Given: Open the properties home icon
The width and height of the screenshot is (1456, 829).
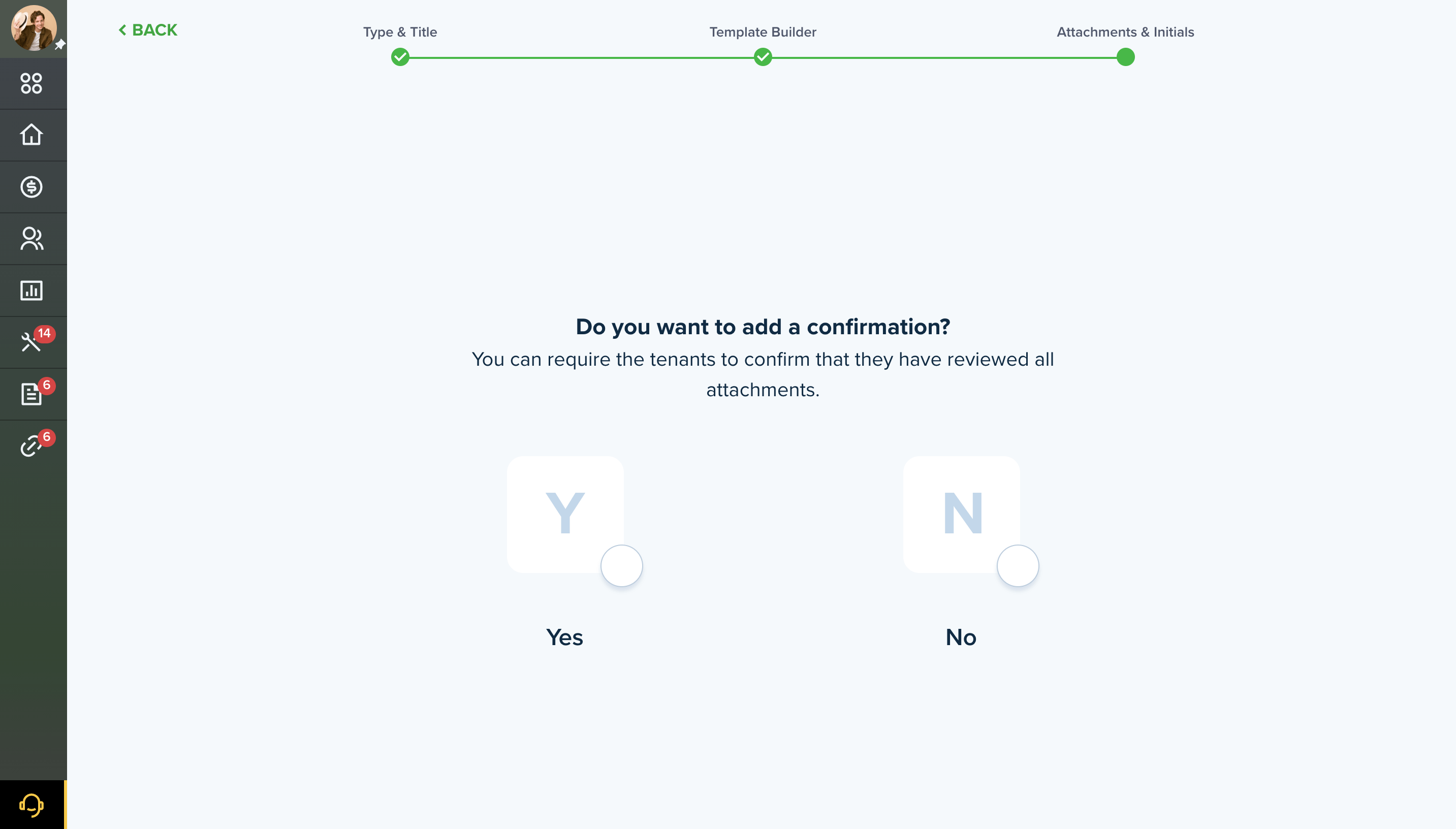Looking at the screenshot, I should point(31,135).
